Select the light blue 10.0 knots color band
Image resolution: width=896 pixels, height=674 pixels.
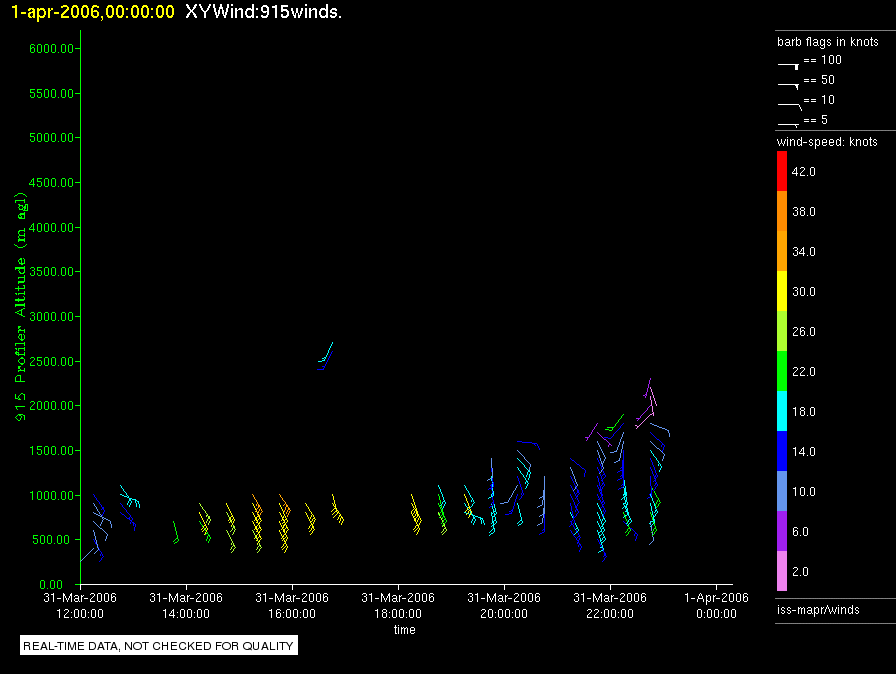782,491
